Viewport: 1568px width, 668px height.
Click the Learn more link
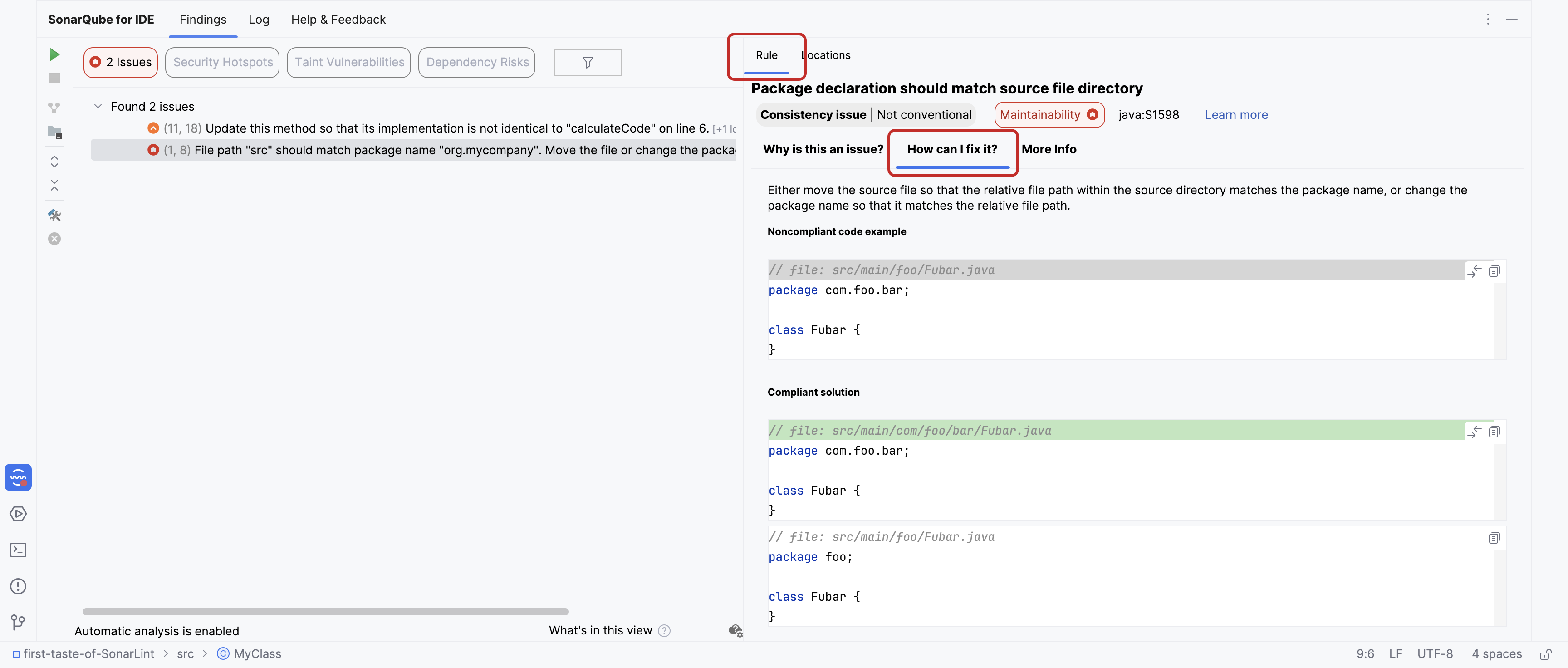1235,114
